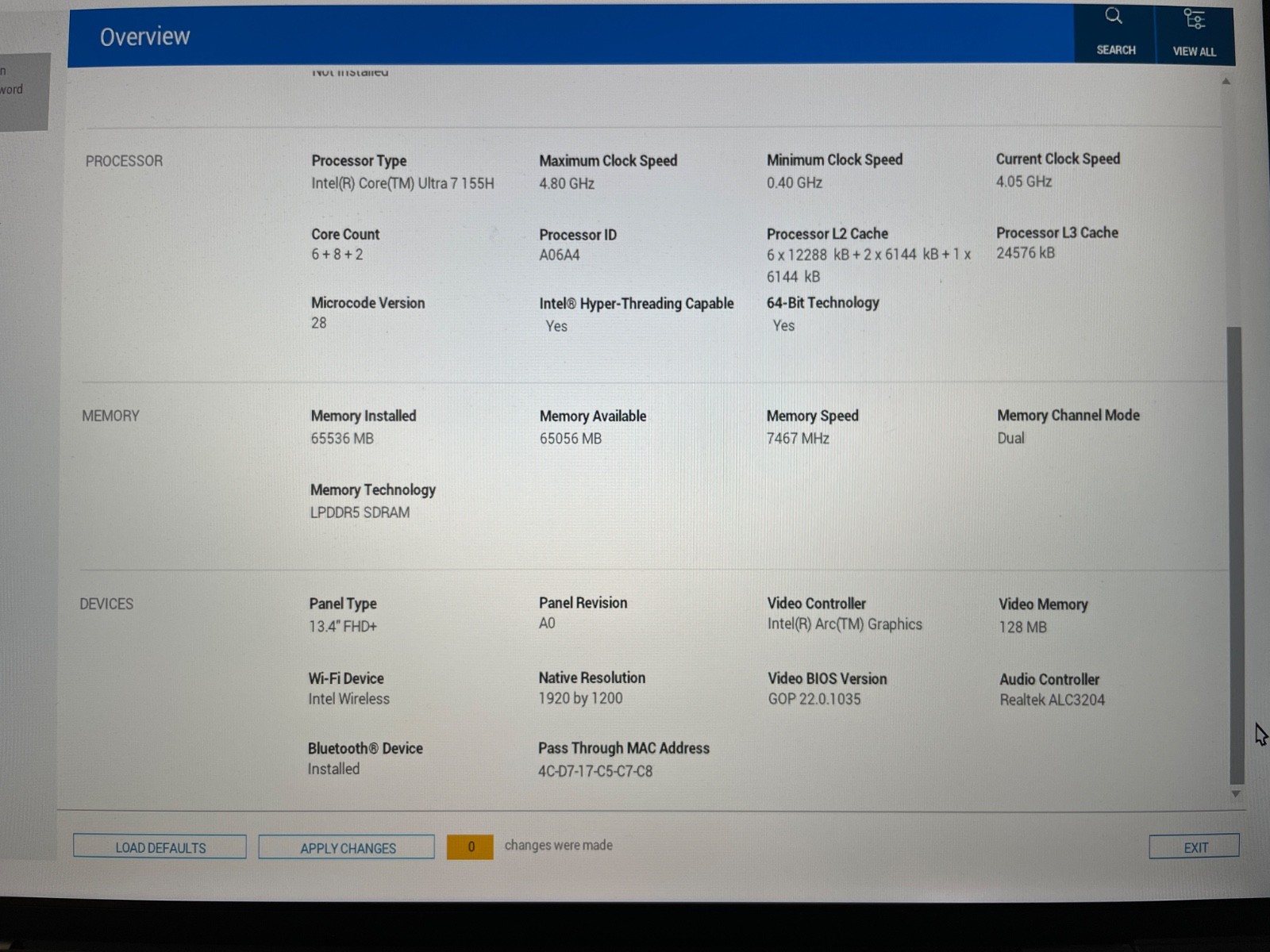Select the 7467 MHz value
The image size is (1270, 952).
tap(798, 438)
